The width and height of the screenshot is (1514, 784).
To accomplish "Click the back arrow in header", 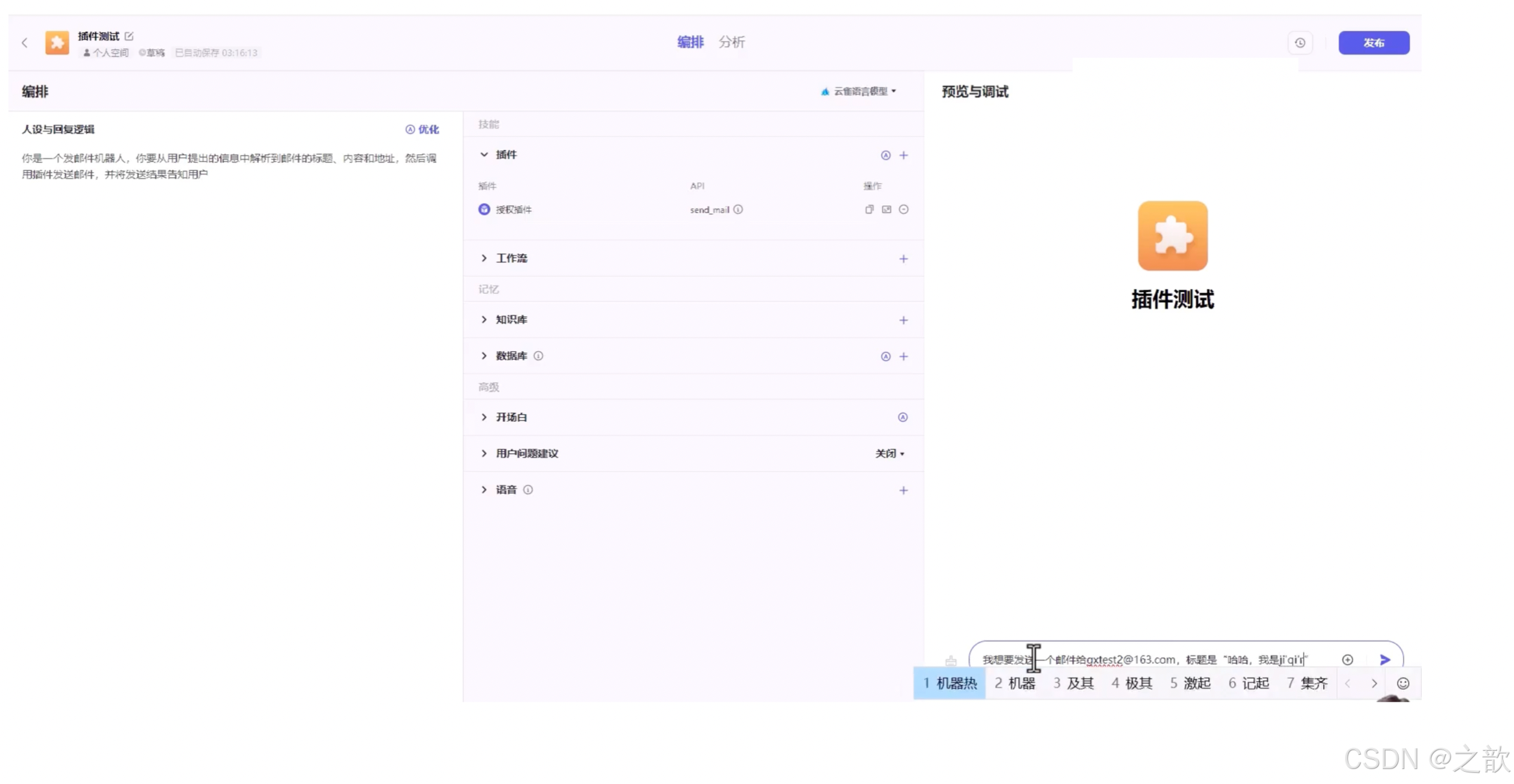I will pos(25,43).
